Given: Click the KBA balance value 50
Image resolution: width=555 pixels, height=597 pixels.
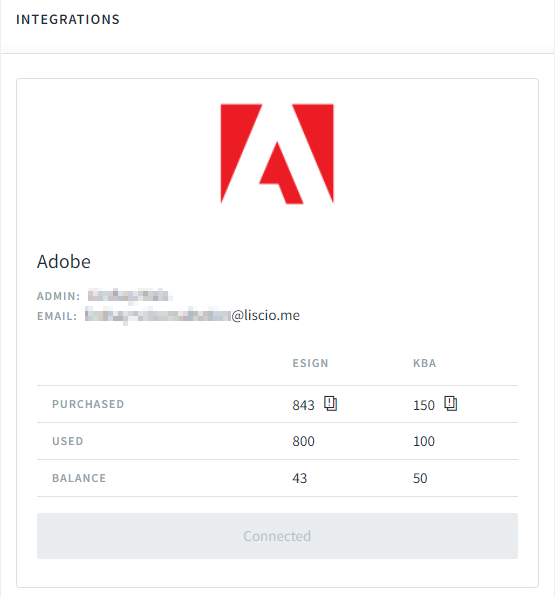Looking at the screenshot, I should point(420,478).
